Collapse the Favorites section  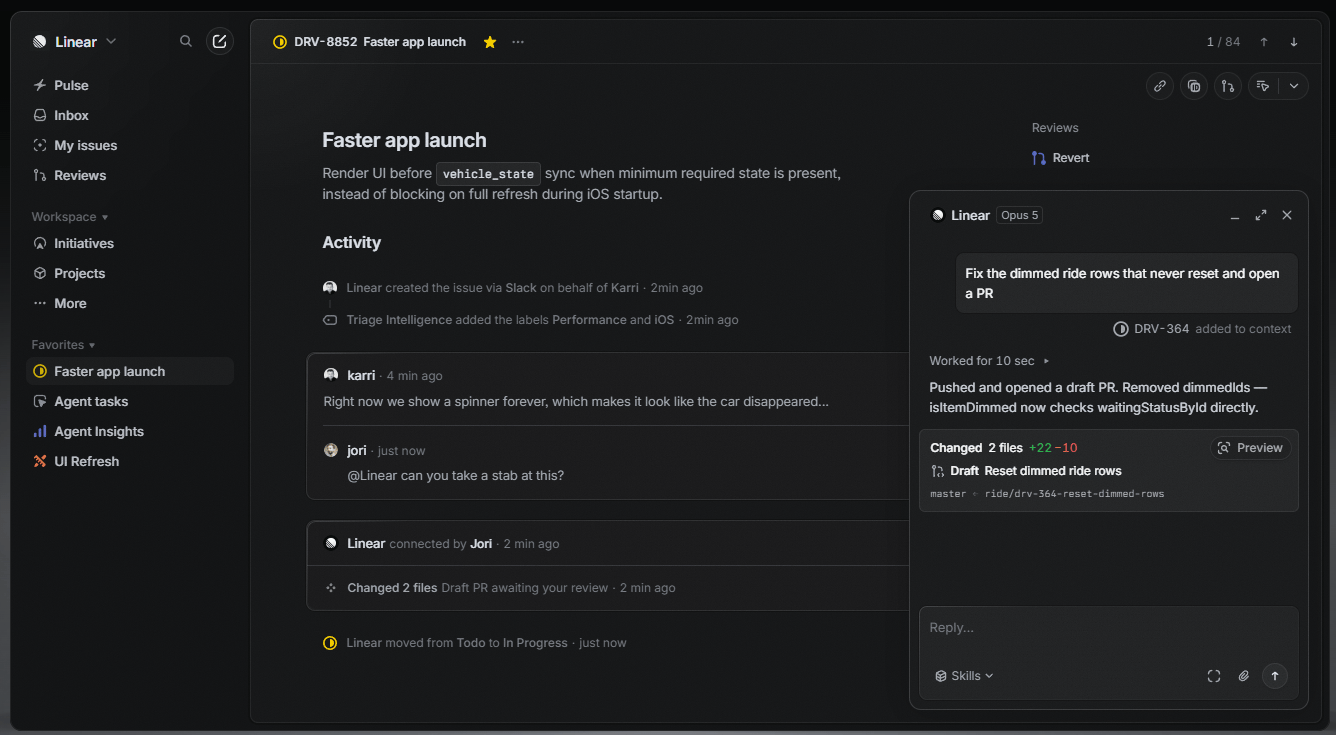coord(63,345)
